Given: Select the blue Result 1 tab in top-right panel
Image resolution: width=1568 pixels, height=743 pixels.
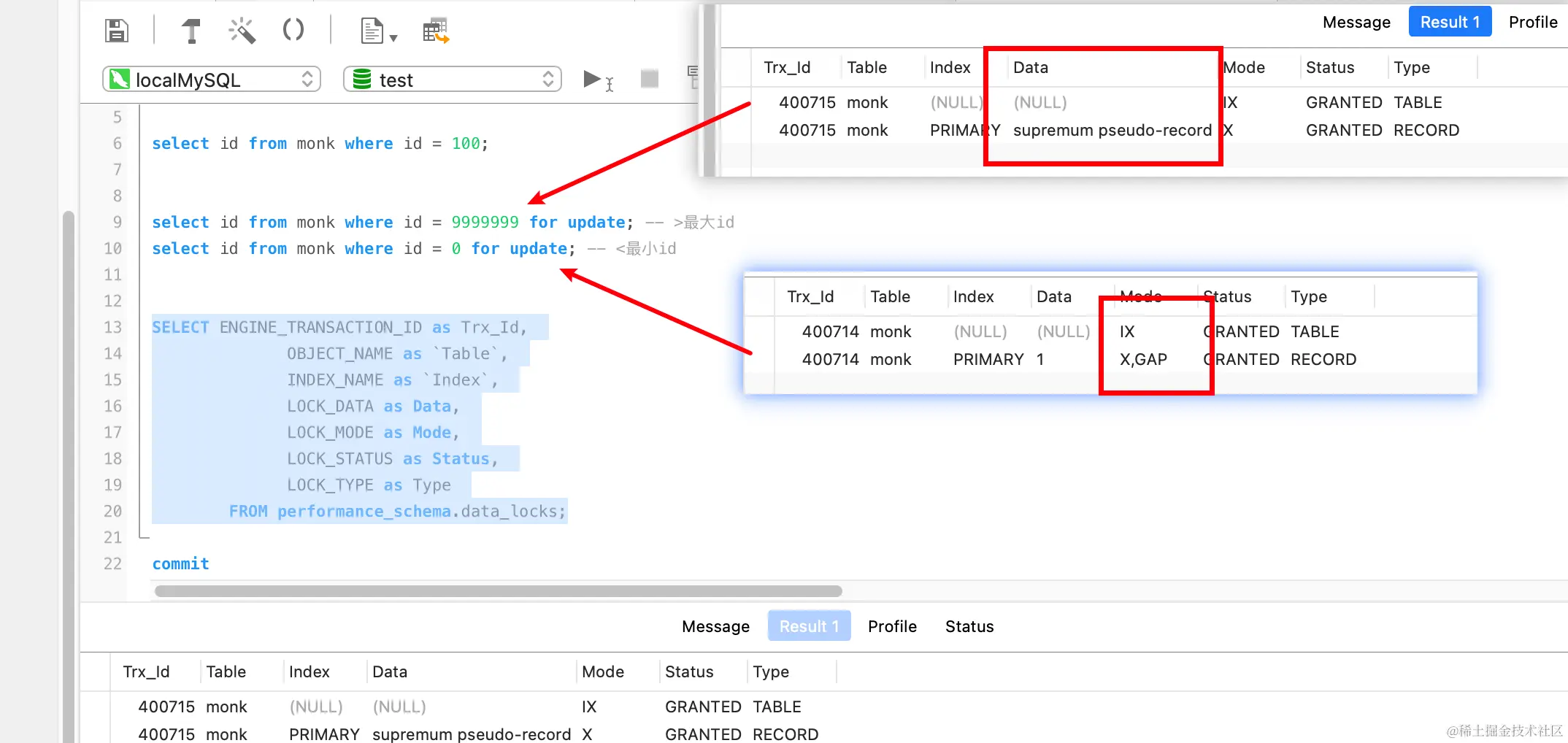Looking at the screenshot, I should tap(1450, 22).
